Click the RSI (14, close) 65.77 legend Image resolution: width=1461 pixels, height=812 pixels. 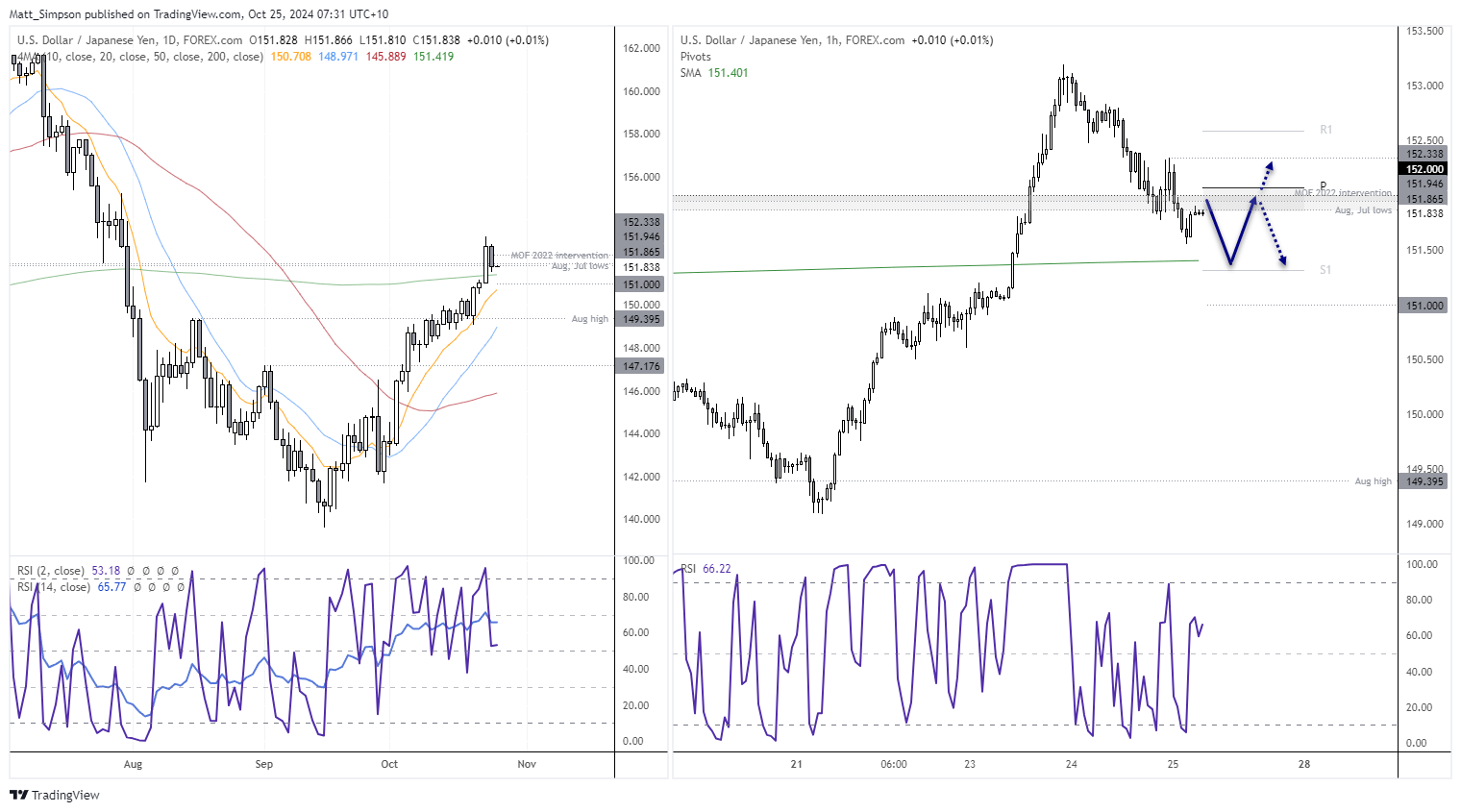tap(72, 586)
